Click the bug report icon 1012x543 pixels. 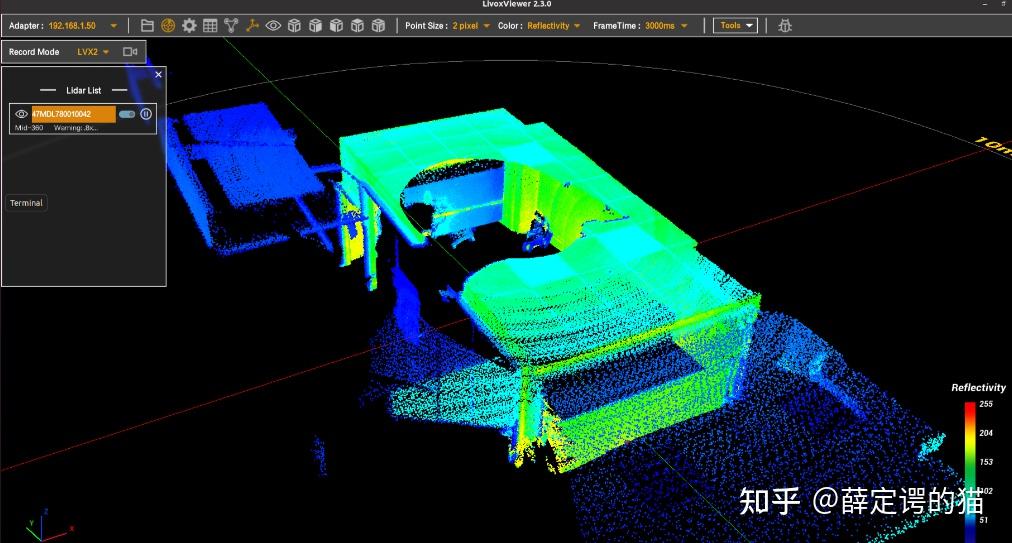pyautogui.click(x=785, y=25)
